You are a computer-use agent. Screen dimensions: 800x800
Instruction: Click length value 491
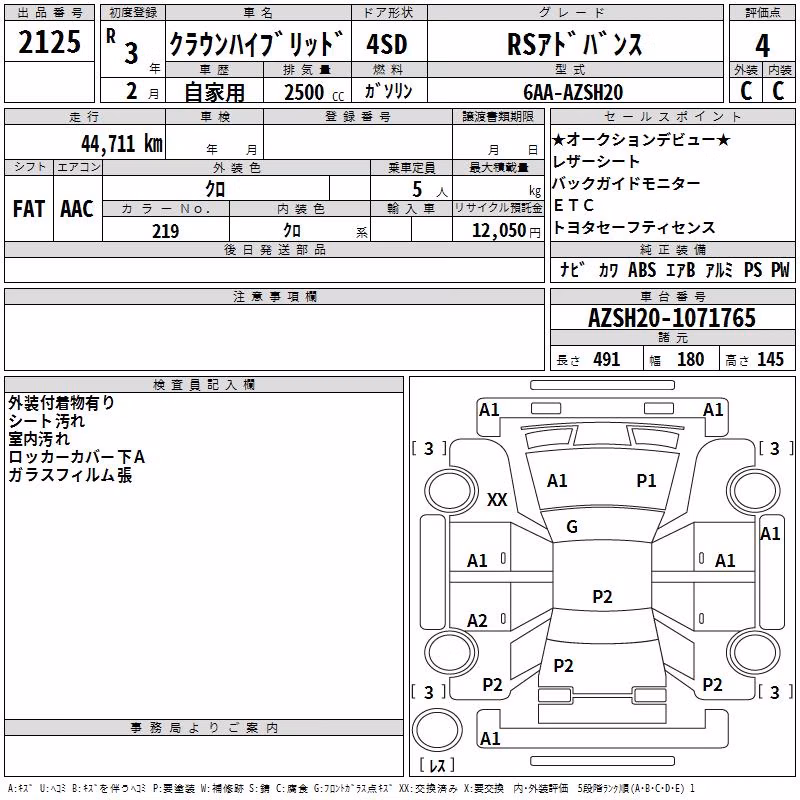tap(607, 359)
